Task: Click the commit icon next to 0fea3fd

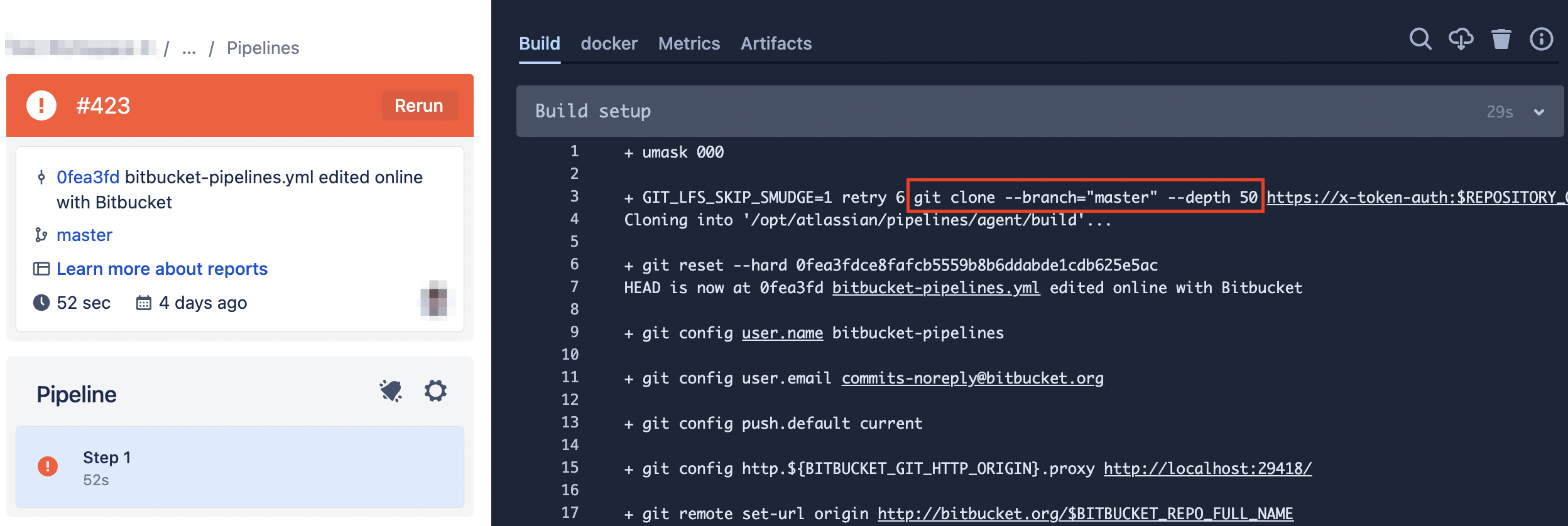Action: pos(41,178)
